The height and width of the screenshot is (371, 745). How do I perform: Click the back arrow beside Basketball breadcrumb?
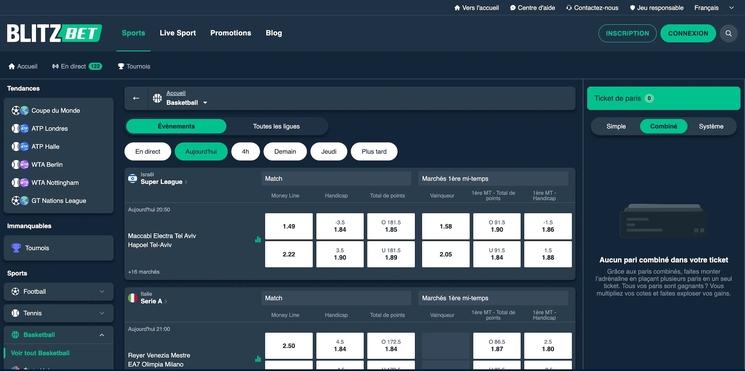[x=136, y=98]
